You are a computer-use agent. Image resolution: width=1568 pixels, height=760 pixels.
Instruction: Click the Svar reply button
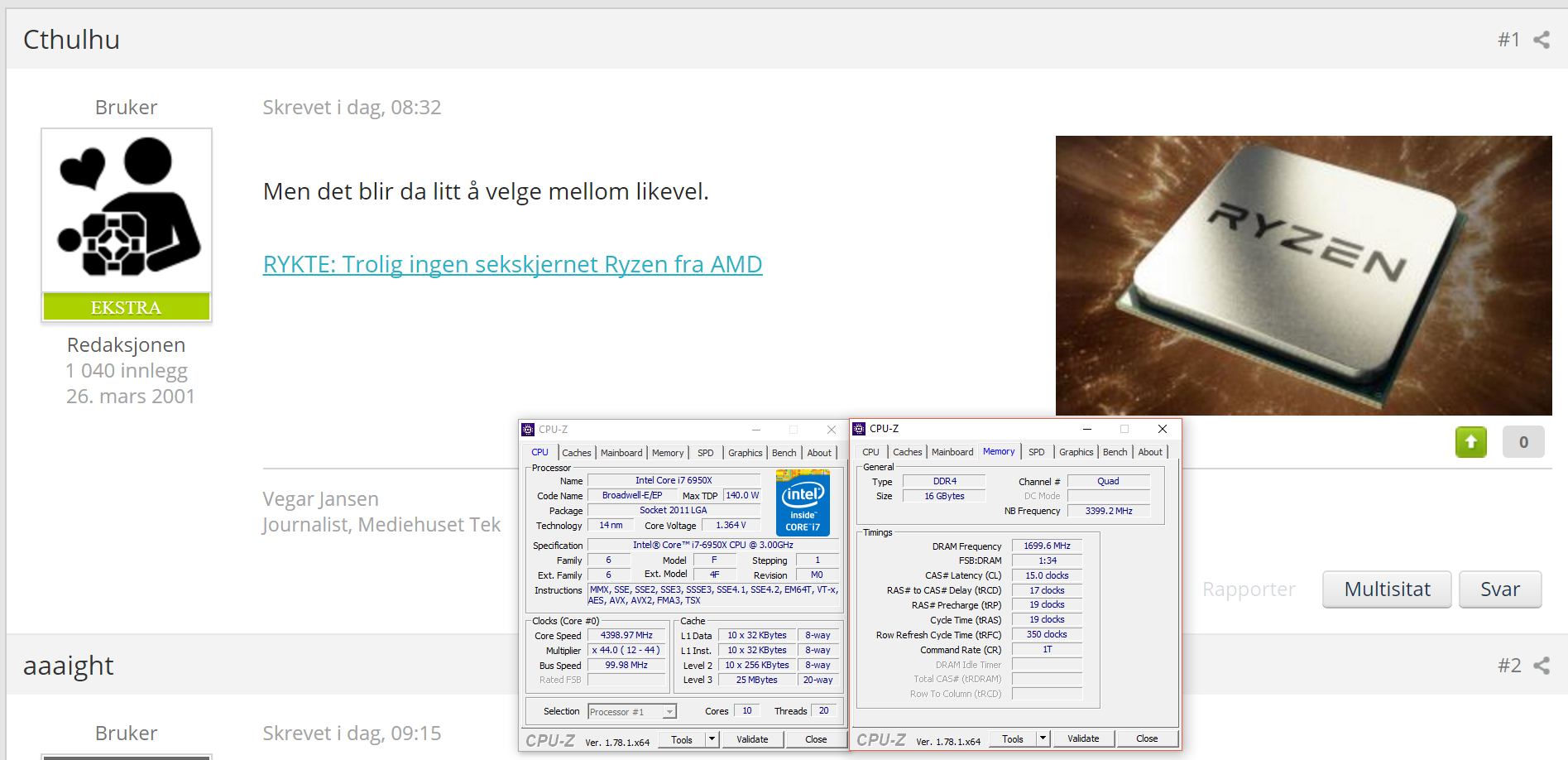click(x=1500, y=589)
